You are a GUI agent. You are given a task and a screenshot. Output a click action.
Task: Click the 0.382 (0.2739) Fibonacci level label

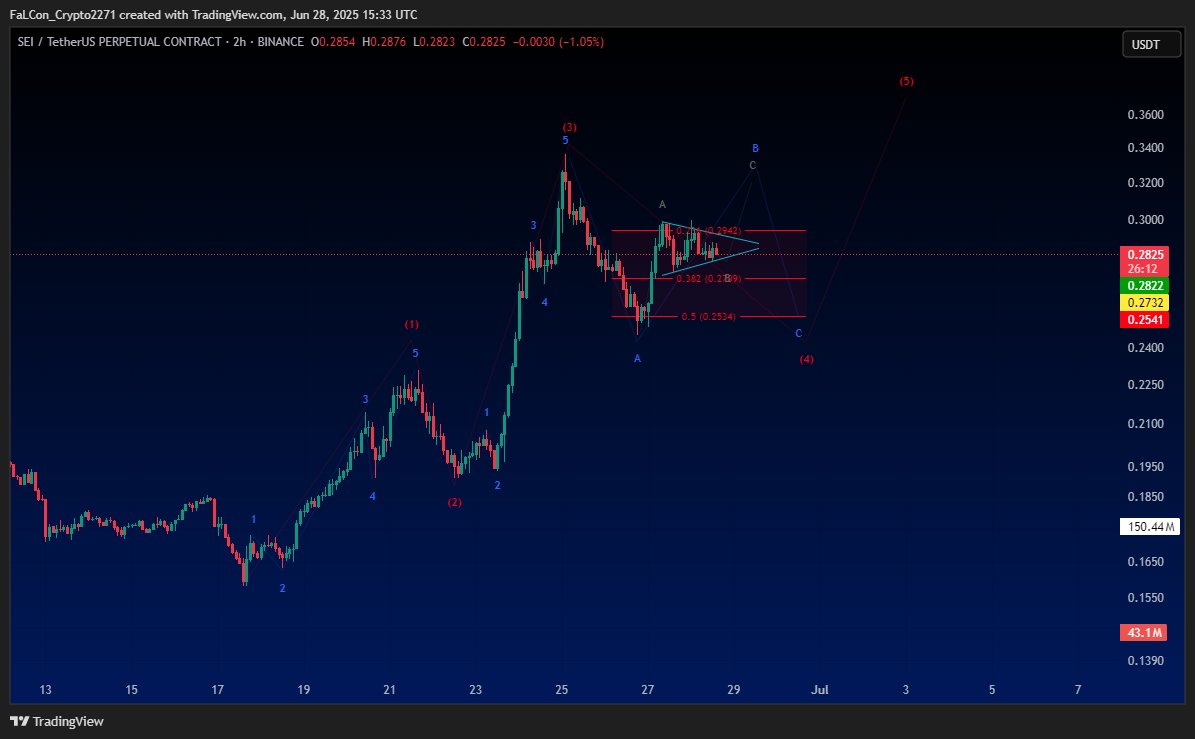[708, 279]
